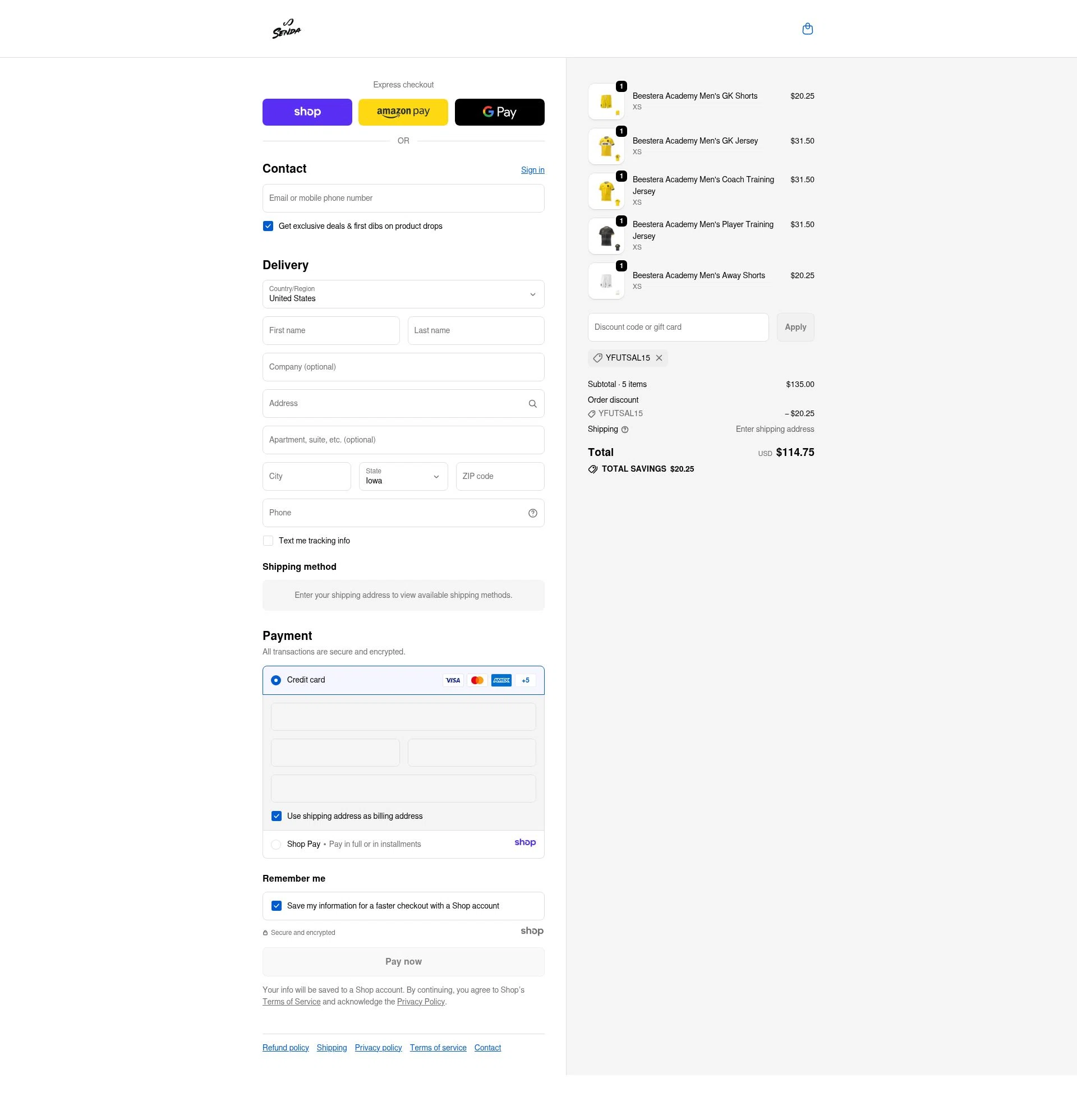
Task: Uncheck exclusive deals and product drops option
Action: click(x=268, y=225)
